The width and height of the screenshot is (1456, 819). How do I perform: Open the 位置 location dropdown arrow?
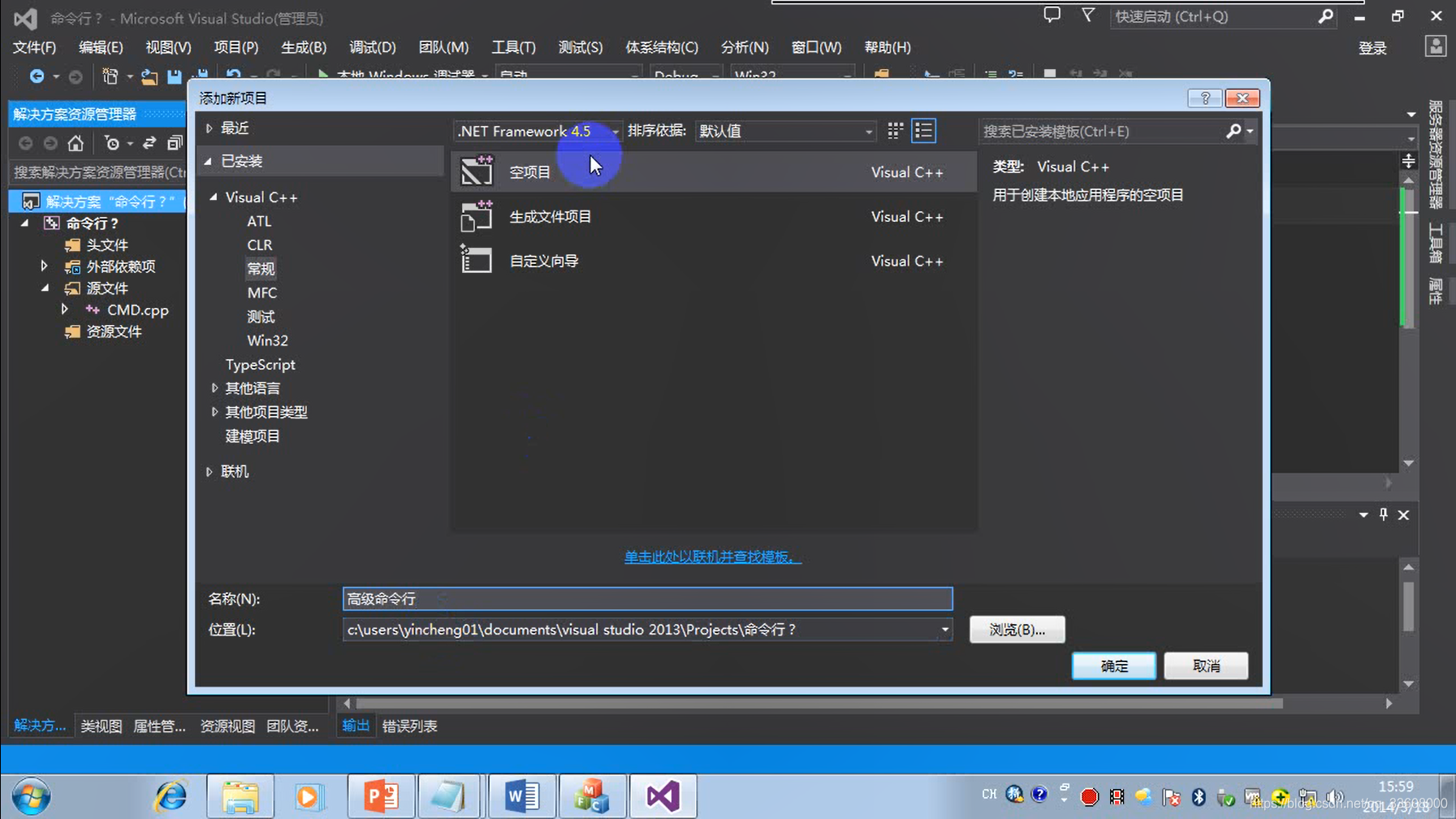pyautogui.click(x=944, y=630)
